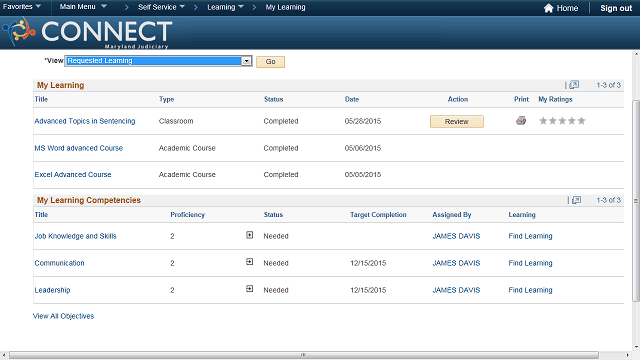Screen dimensions: 640x360
Task: Click the CONNECT Maryland Judiciary logo
Action: [88, 33]
